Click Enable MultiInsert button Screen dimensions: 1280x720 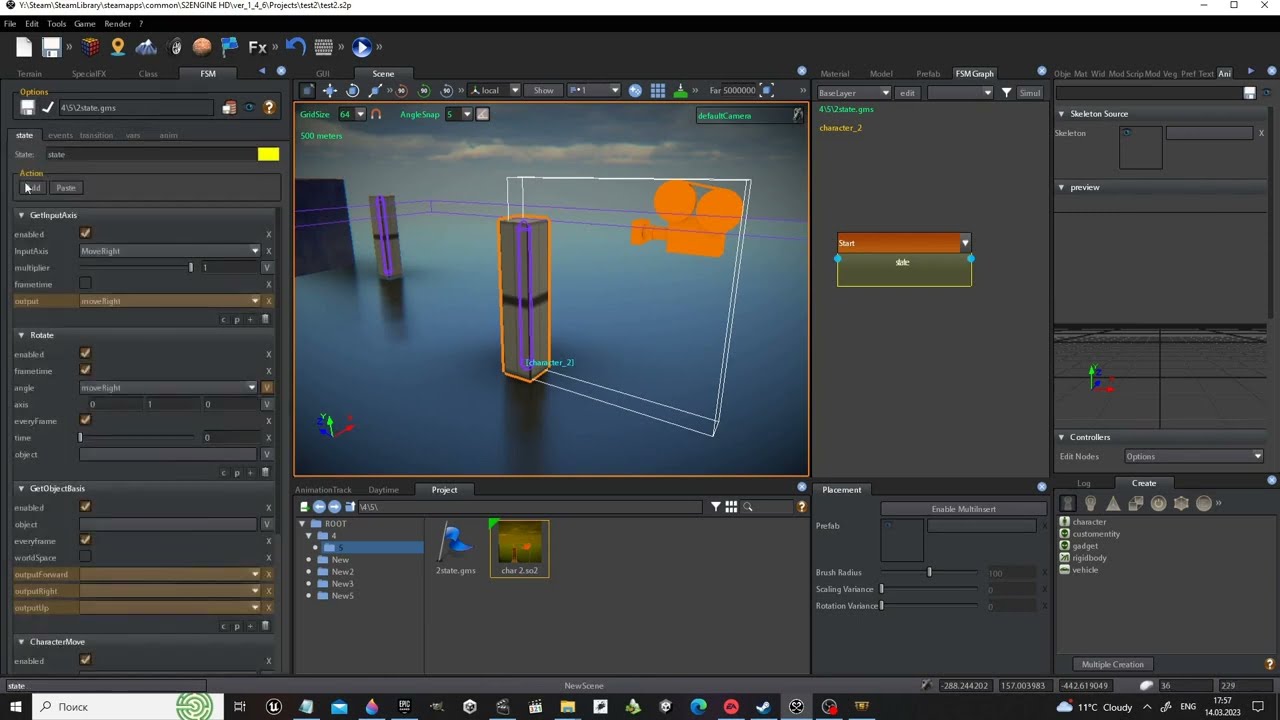[963, 509]
